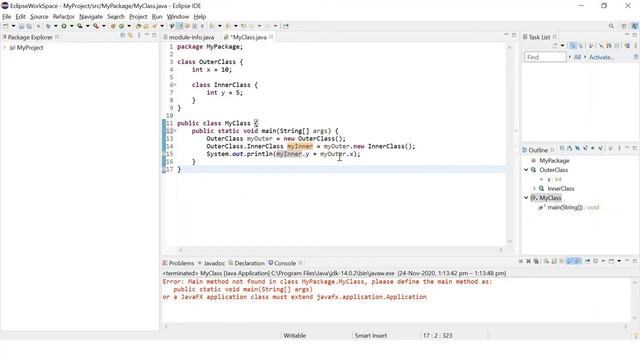The width and height of the screenshot is (640, 360).
Task: Click the Open Type icon in toolbar
Action: coord(138,26)
